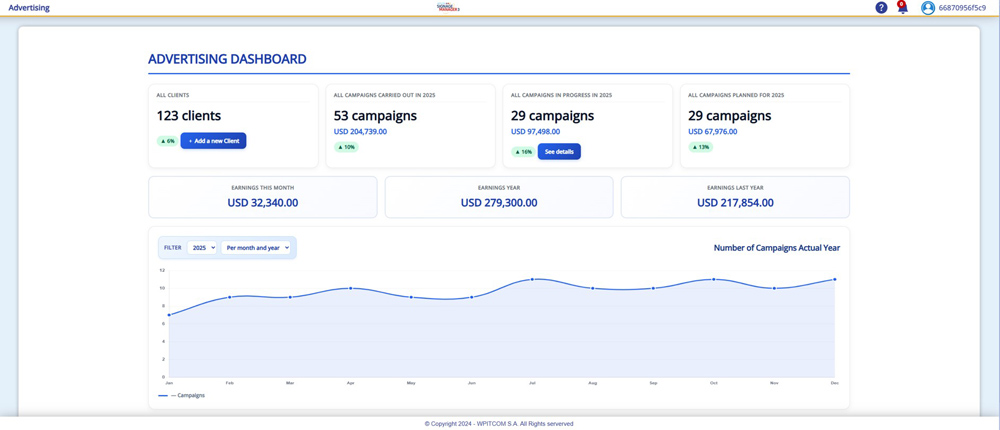Select the Advertising menu item in header
The height and width of the screenshot is (430, 1000).
tap(29, 8)
